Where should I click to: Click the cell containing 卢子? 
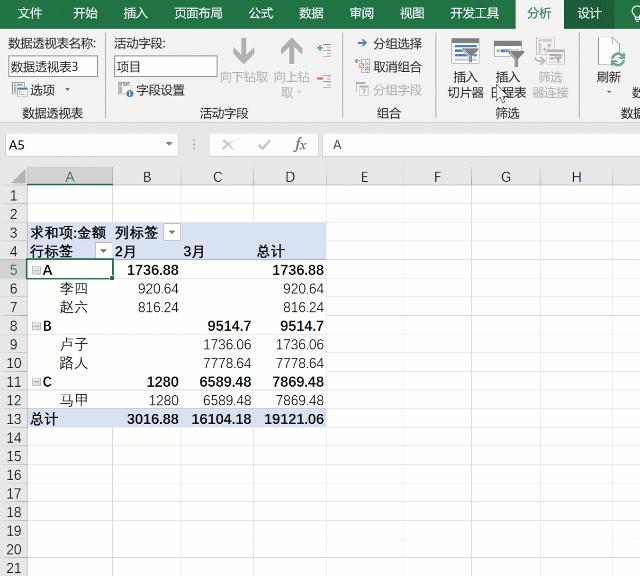pyautogui.click(x=70, y=344)
